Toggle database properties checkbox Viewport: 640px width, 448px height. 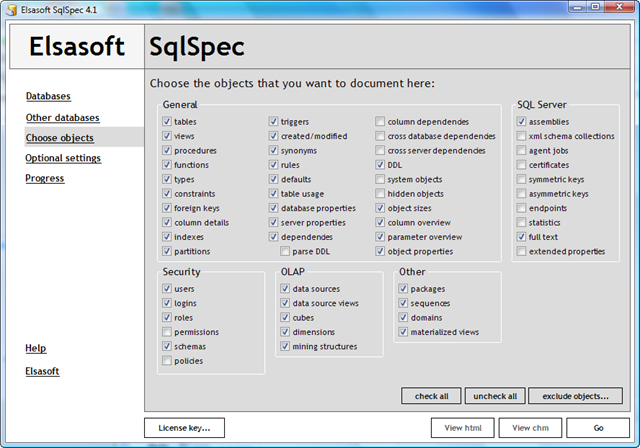pos(273,208)
